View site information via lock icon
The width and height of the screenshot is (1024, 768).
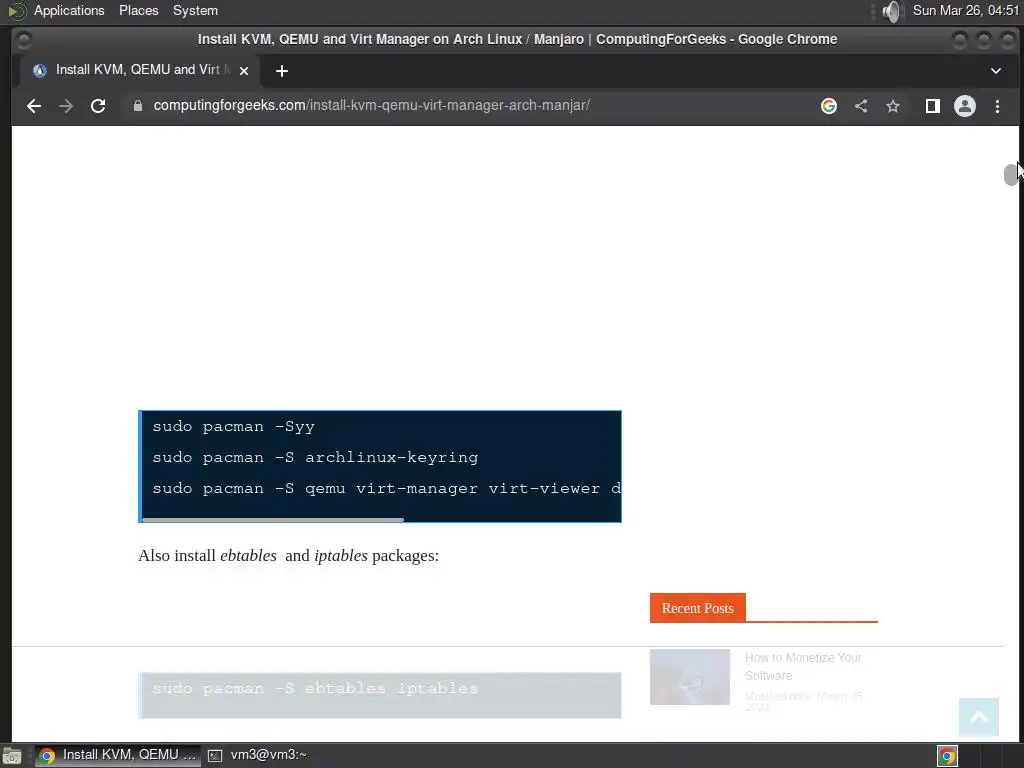[x=138, y=106]
